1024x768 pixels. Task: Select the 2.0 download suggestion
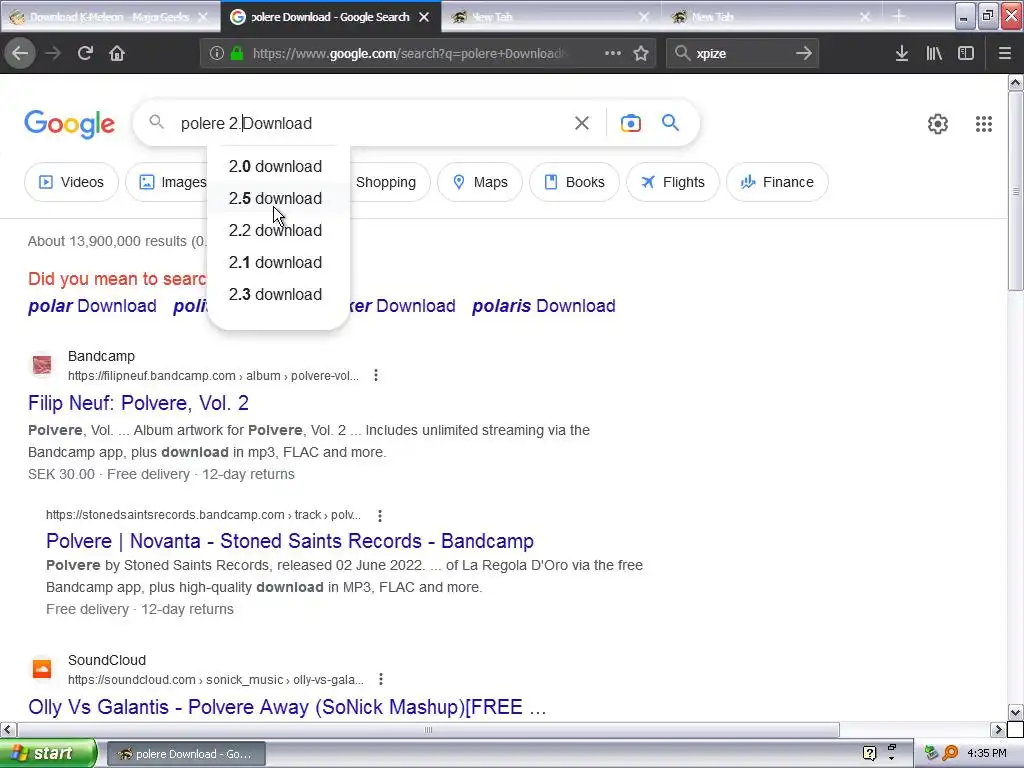[x=278, y=167]
